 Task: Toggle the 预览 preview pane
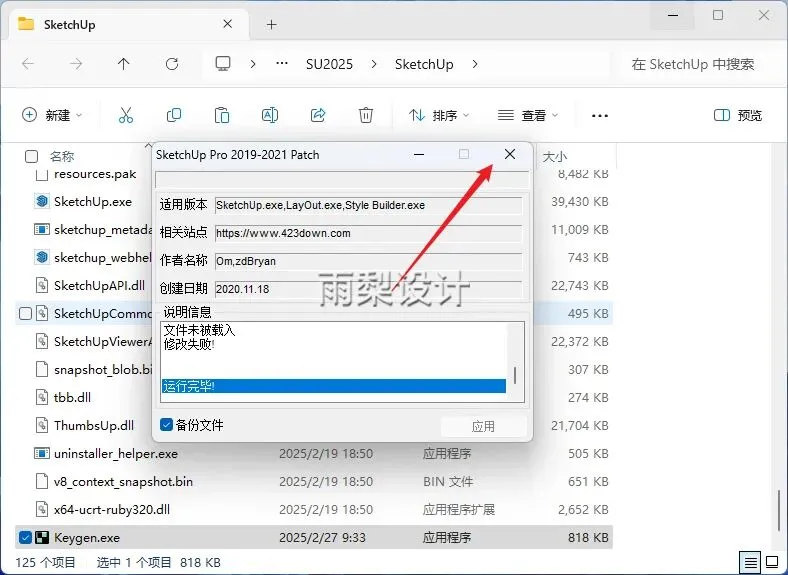(738, 115)
